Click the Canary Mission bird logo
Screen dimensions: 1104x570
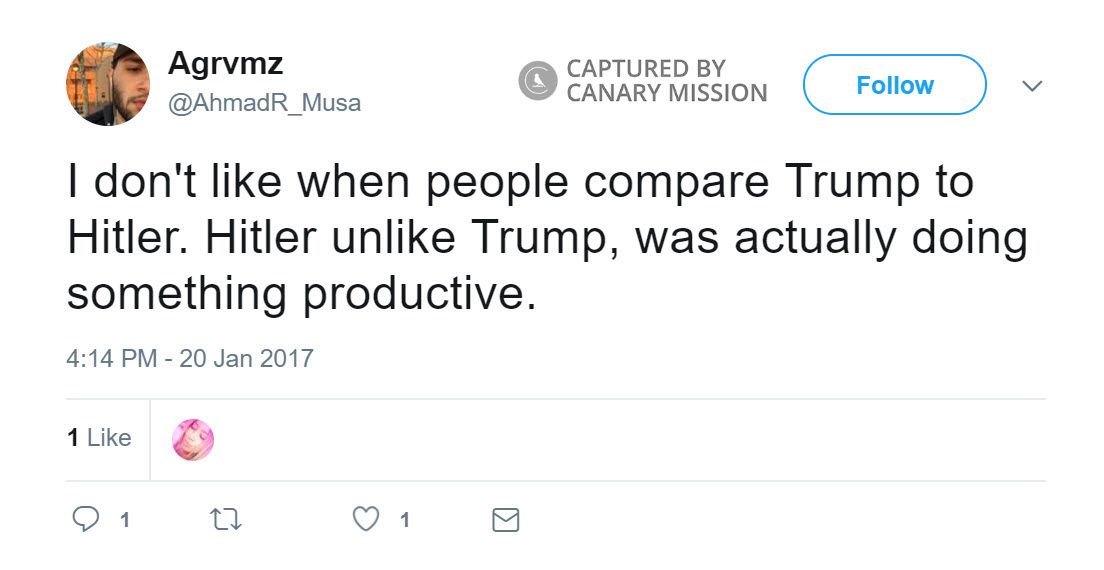click(x=537, y=81)
